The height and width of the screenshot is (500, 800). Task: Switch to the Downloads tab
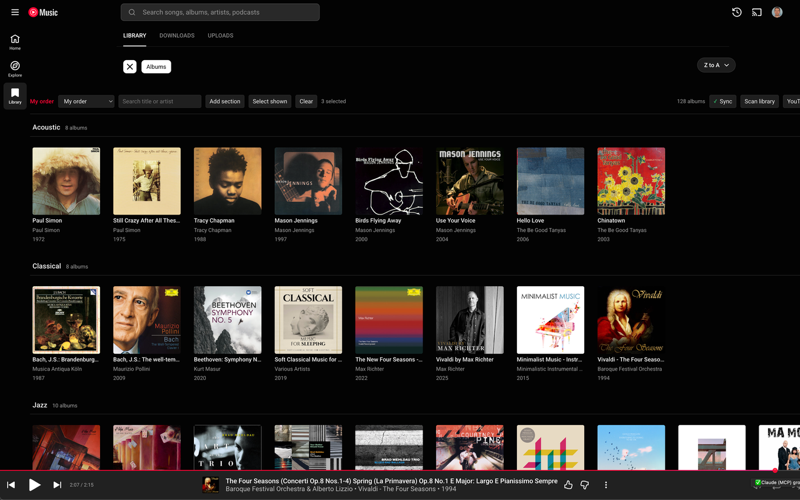(177, 36)
